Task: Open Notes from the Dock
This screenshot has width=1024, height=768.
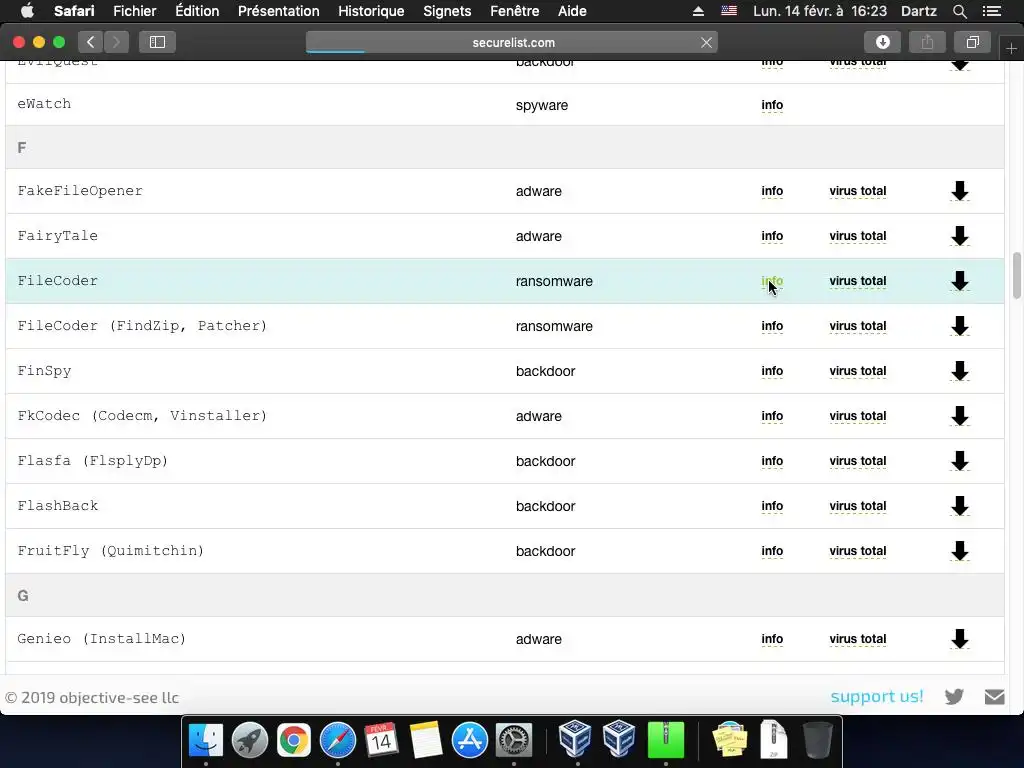Action: pyautogui.click(x=426, y=741)
